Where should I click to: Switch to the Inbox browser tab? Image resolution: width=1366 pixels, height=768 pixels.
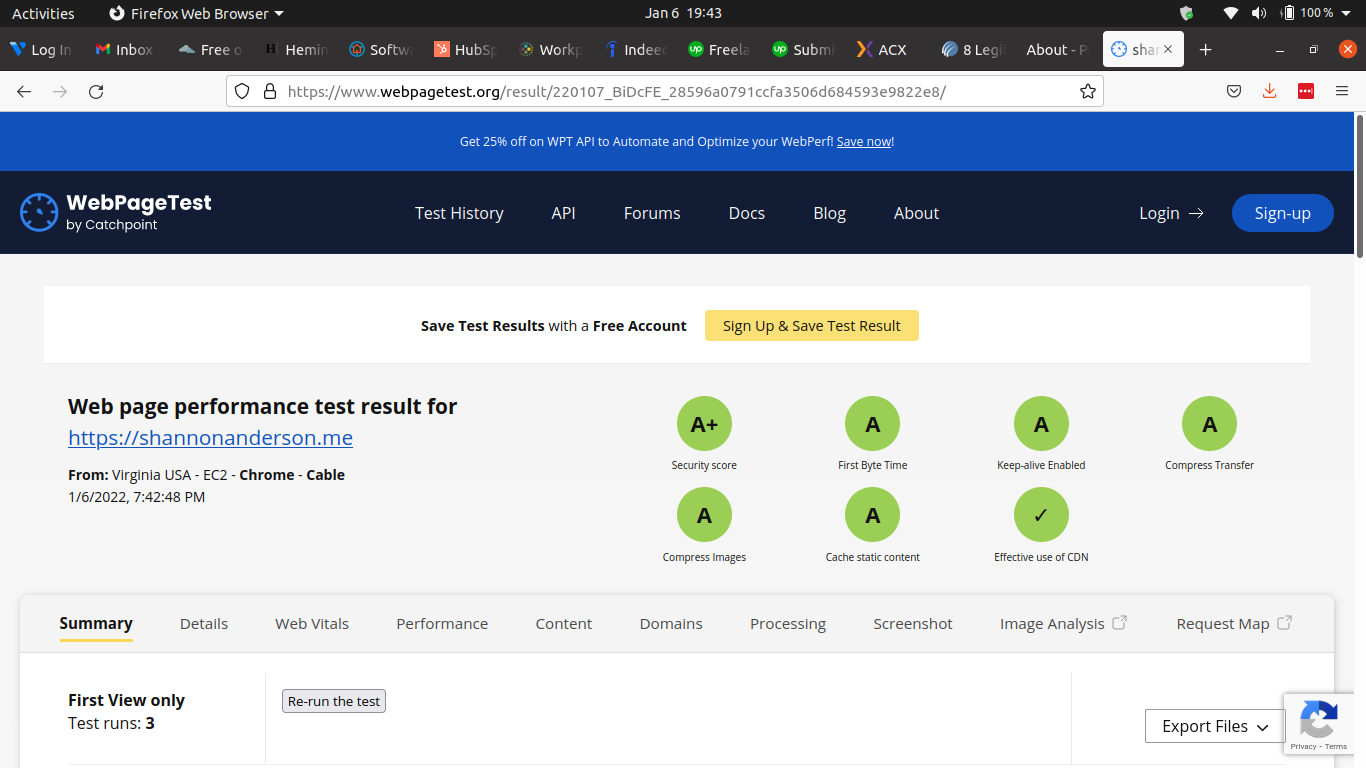tap(126, 49)
